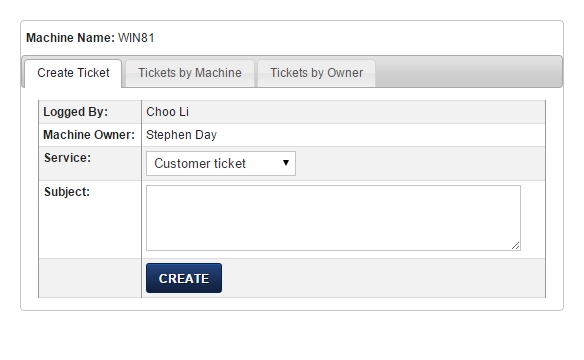
Task: Open the Tickets by Machine tab
Action: click(190, 73)
